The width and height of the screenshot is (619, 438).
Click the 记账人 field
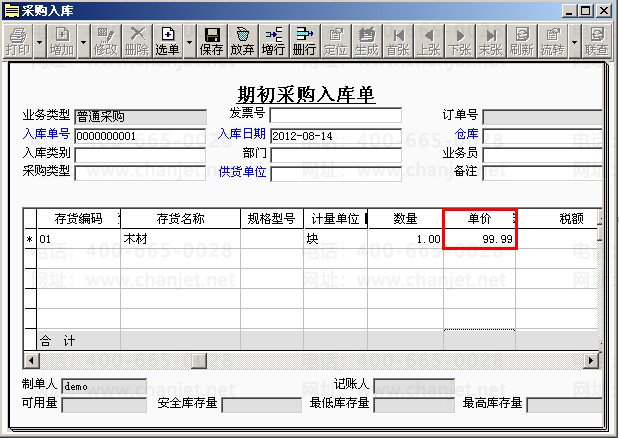click(x=414, y=386)
